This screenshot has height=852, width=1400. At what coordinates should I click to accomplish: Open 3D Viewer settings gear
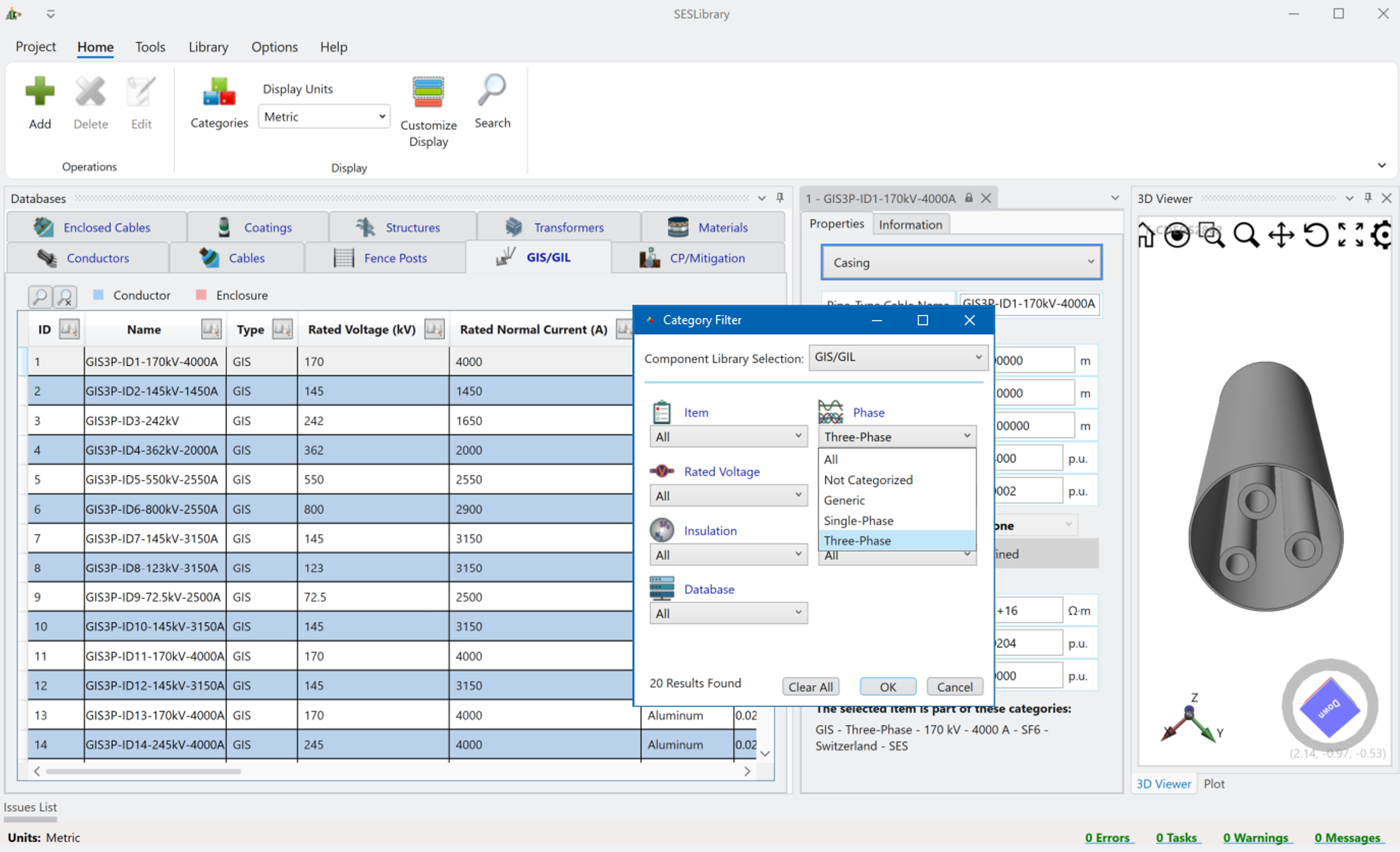1382,235
